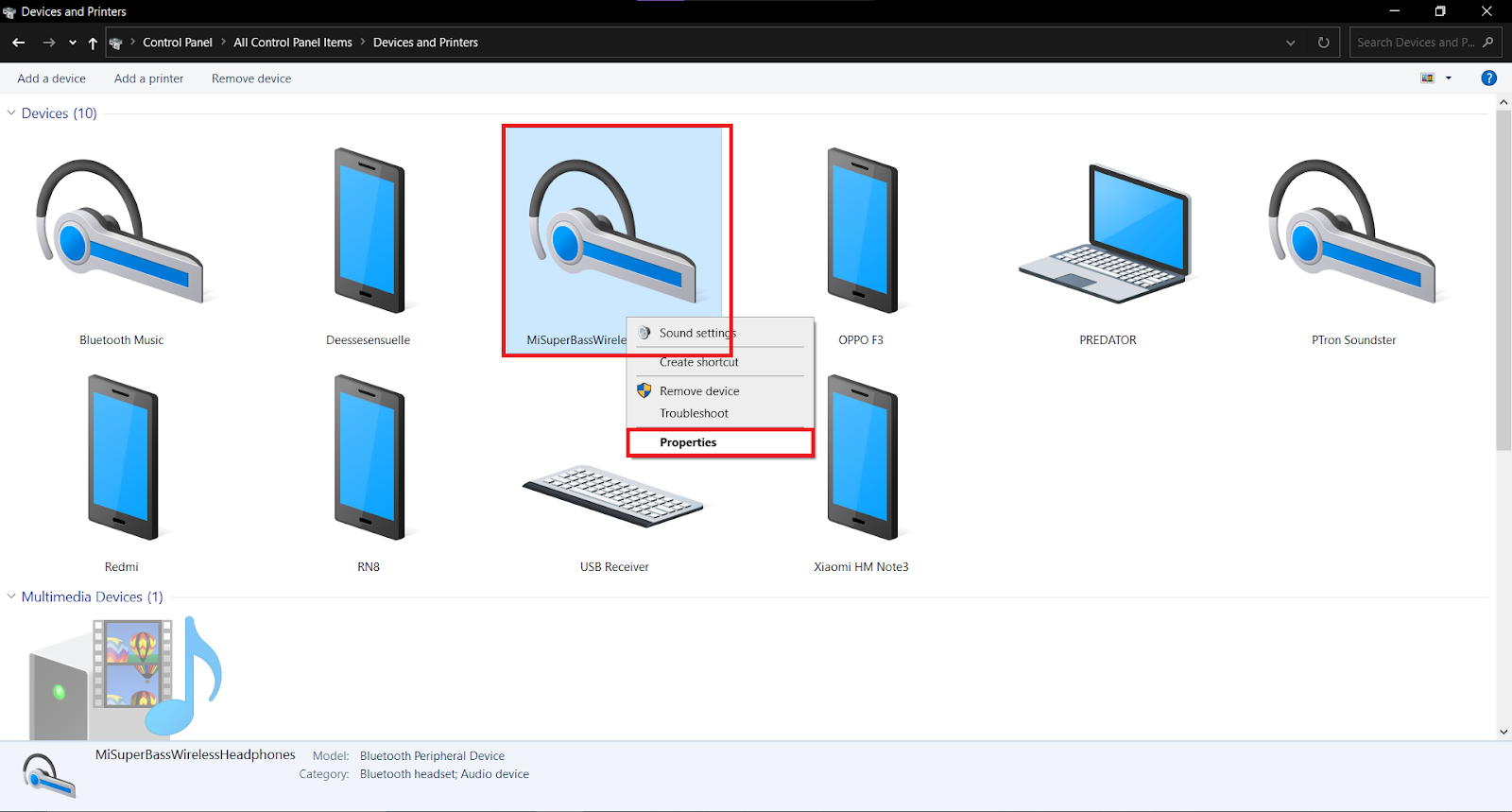This screenshot has width=1512, height=812.
Task: Click the details pane headset icon
Action: (49, 775)
